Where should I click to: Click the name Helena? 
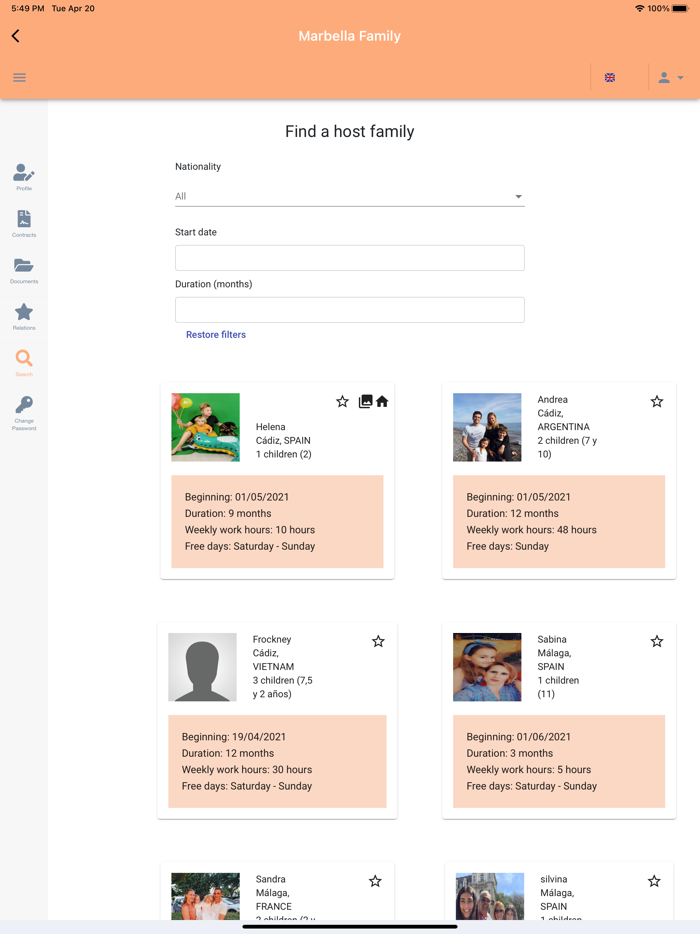point(270,427)
